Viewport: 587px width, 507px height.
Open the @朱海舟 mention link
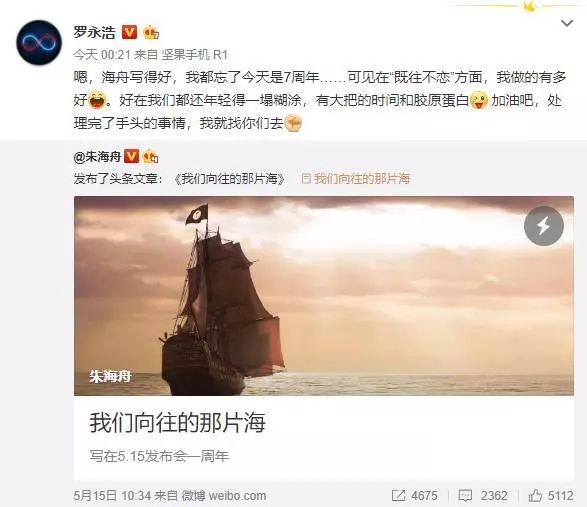[97, 157]
